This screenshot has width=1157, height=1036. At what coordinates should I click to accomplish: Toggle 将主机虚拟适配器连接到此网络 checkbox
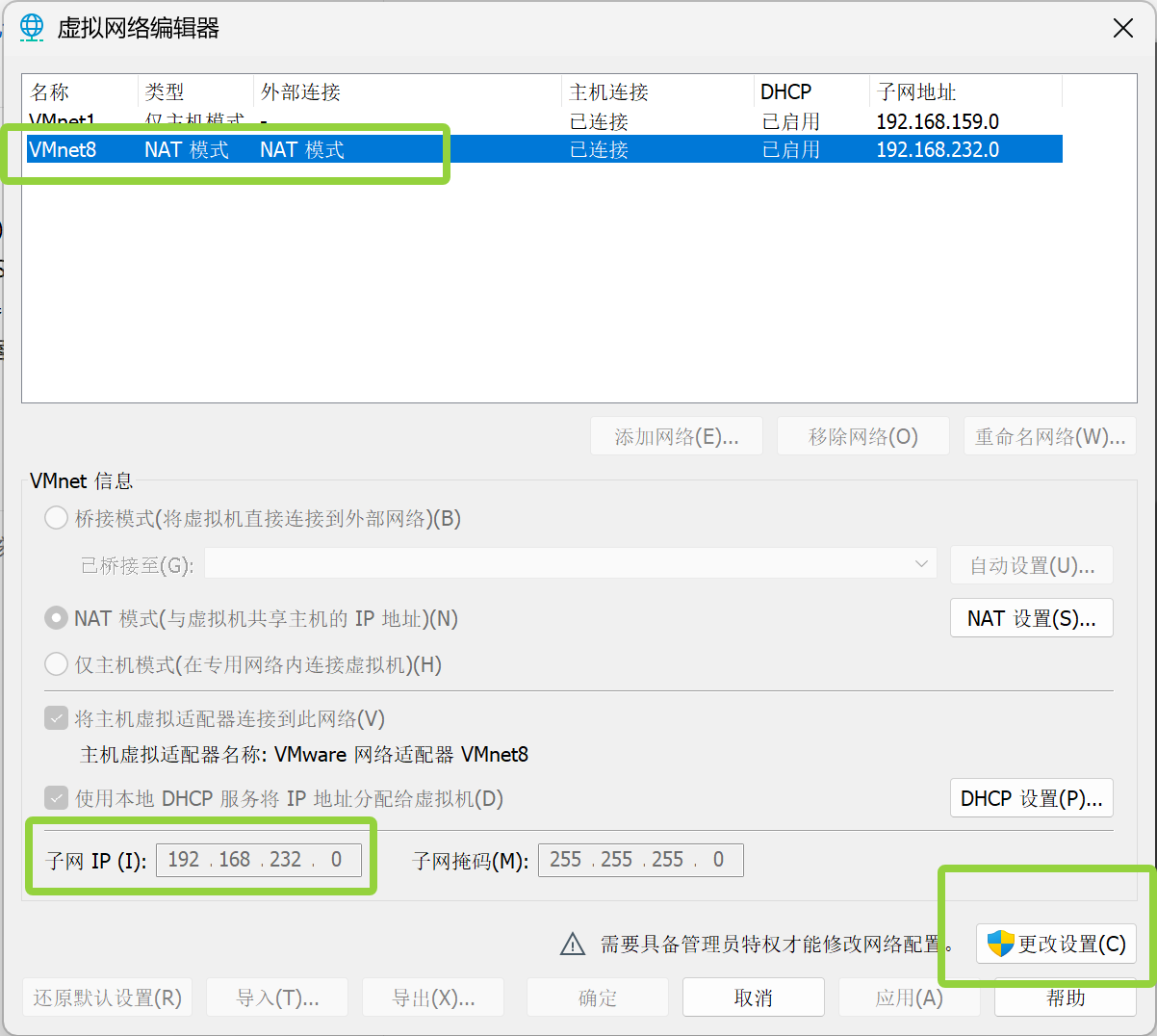coord(57,718)
